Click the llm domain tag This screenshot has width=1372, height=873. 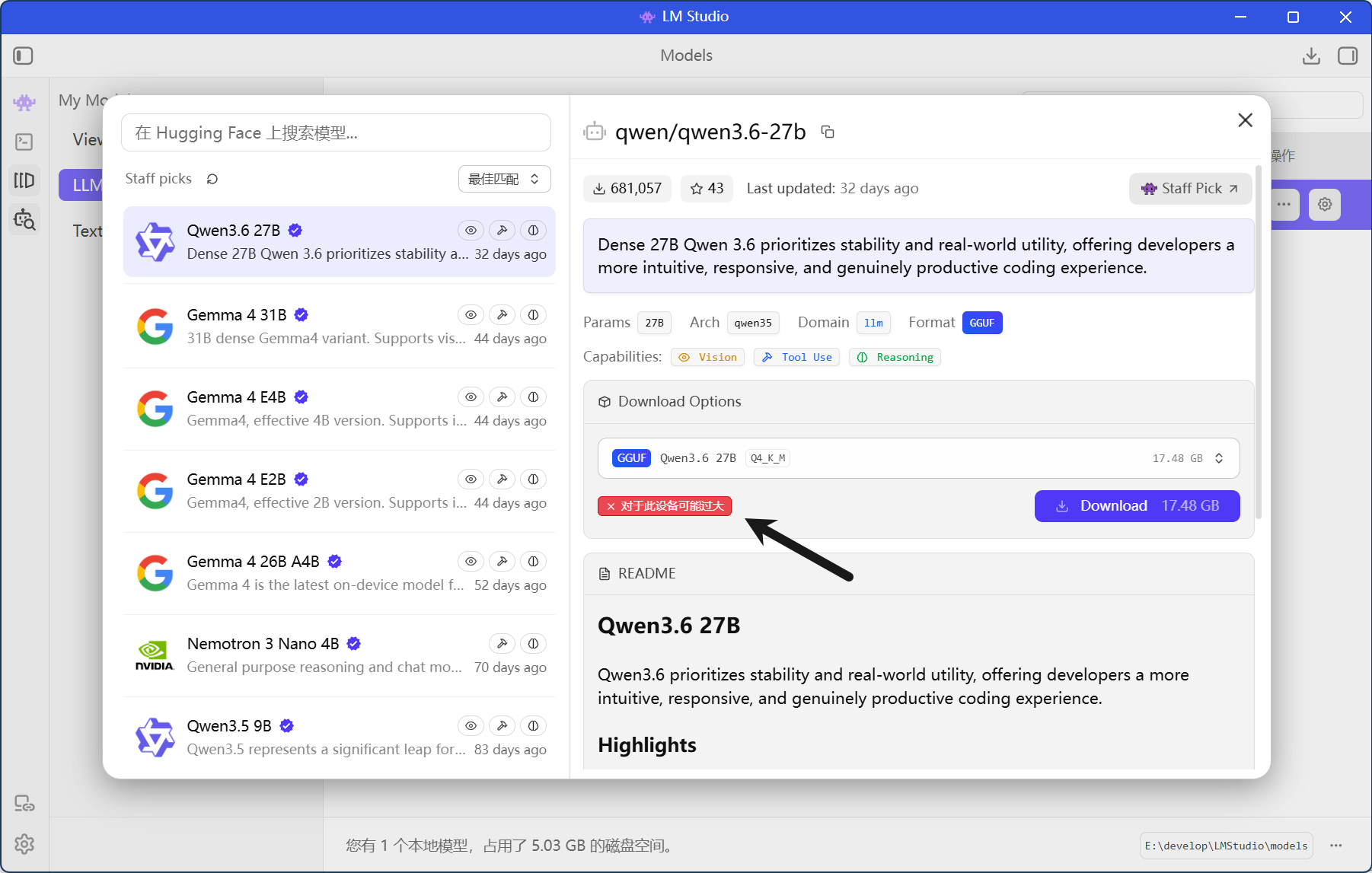(873, 323)
